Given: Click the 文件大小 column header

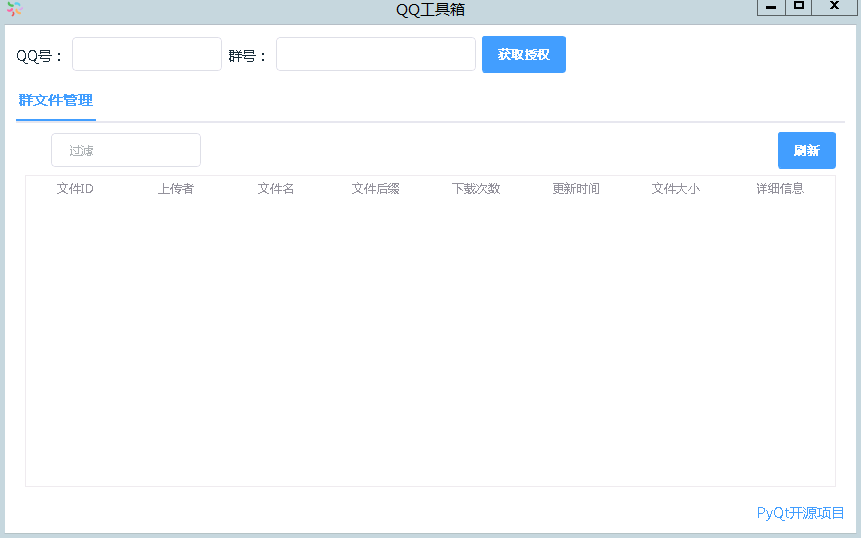Looking at the screenshot, I should pyautogui.click(x=675, y=189).
